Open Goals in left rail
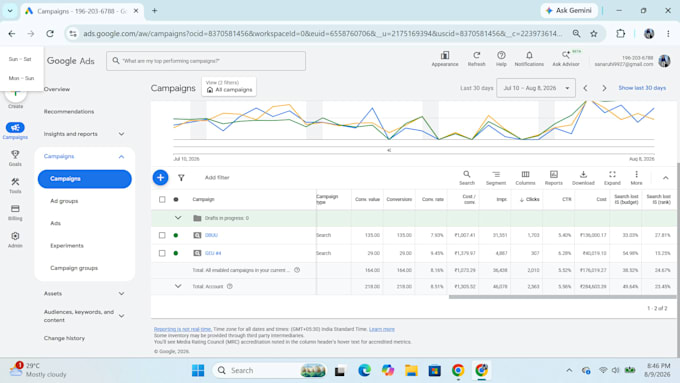 tap(15, 158)
